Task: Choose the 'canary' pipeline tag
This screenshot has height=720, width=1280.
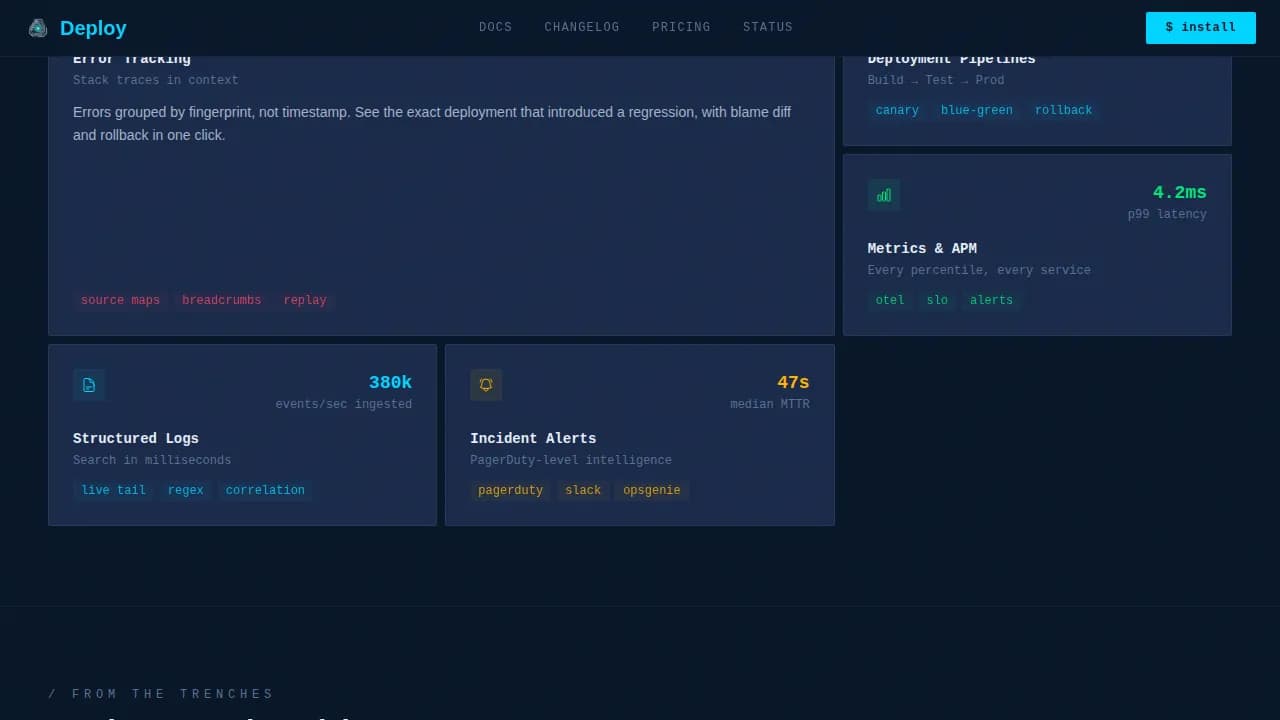Action: click(897, 110)
